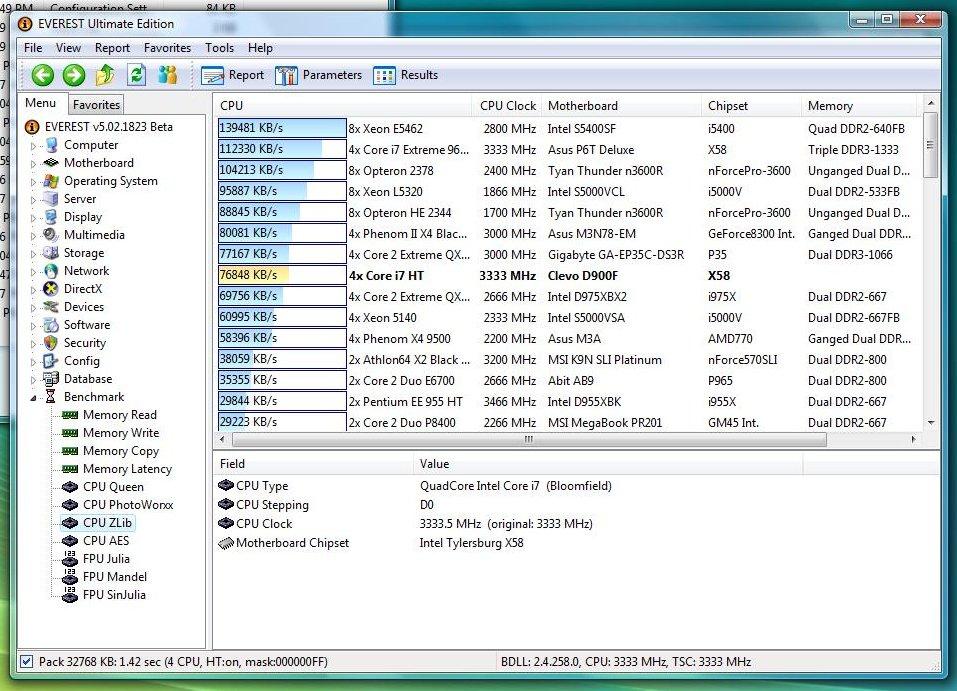The image size is (957, 691).
Task: Click the horizontal scrollbar of results list
Action: click(529, 440)
